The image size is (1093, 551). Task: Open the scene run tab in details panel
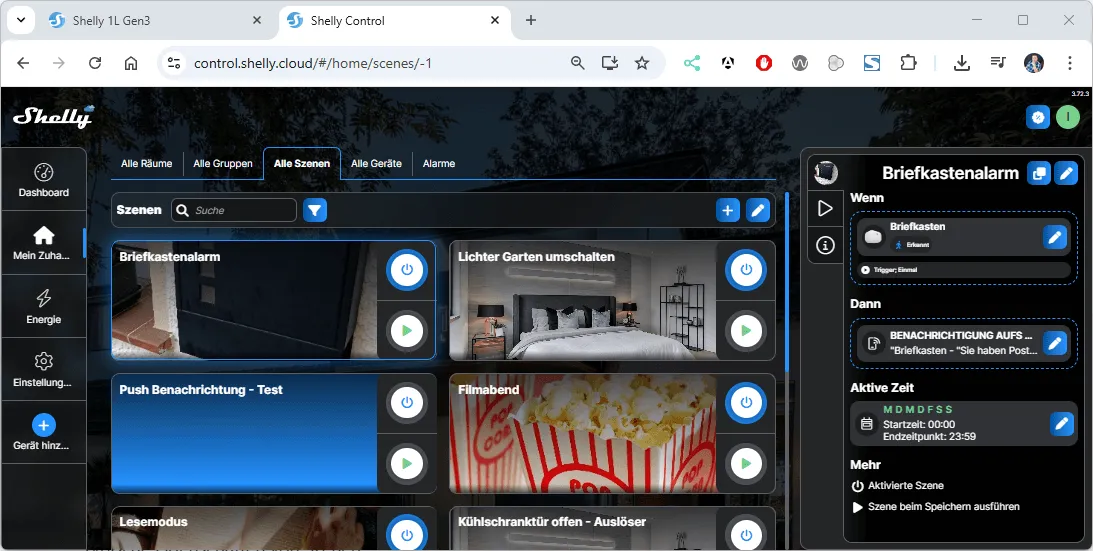tap(825, 209)
